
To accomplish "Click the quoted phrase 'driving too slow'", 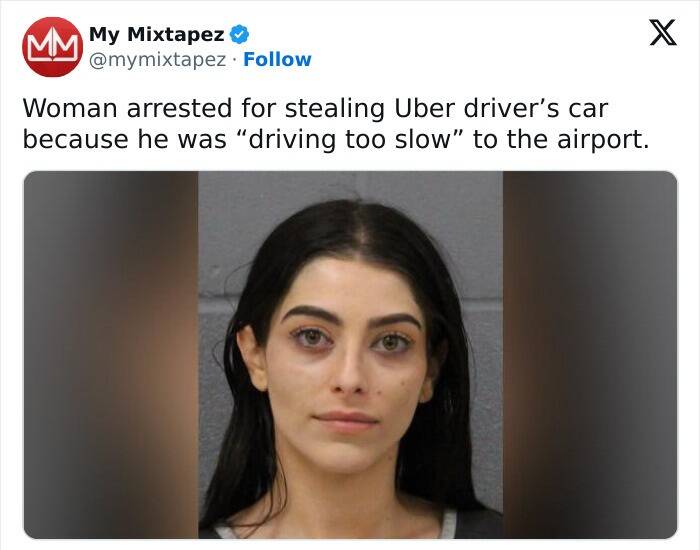I will tap(349, 139).
